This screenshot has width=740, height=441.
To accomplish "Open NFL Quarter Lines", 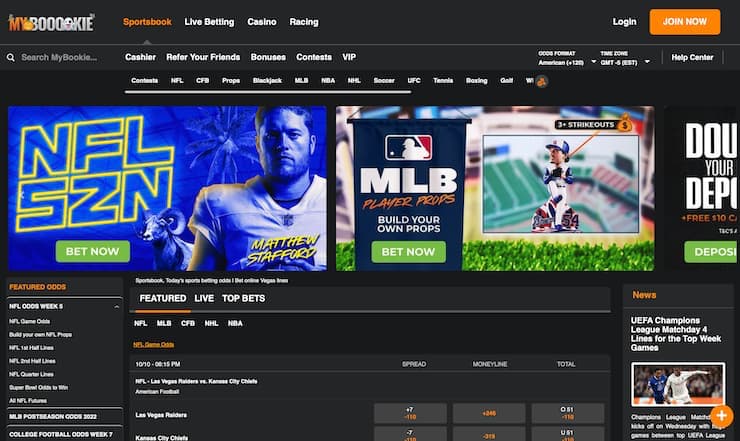I will point(31,374).
